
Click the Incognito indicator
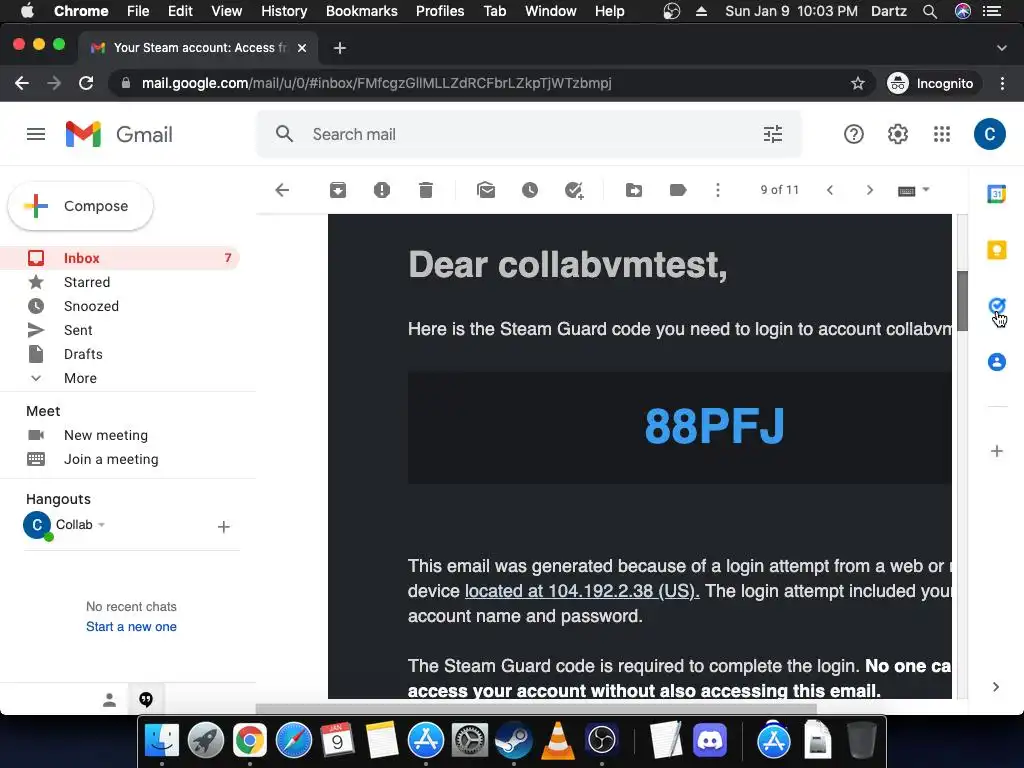pos(932,83)
